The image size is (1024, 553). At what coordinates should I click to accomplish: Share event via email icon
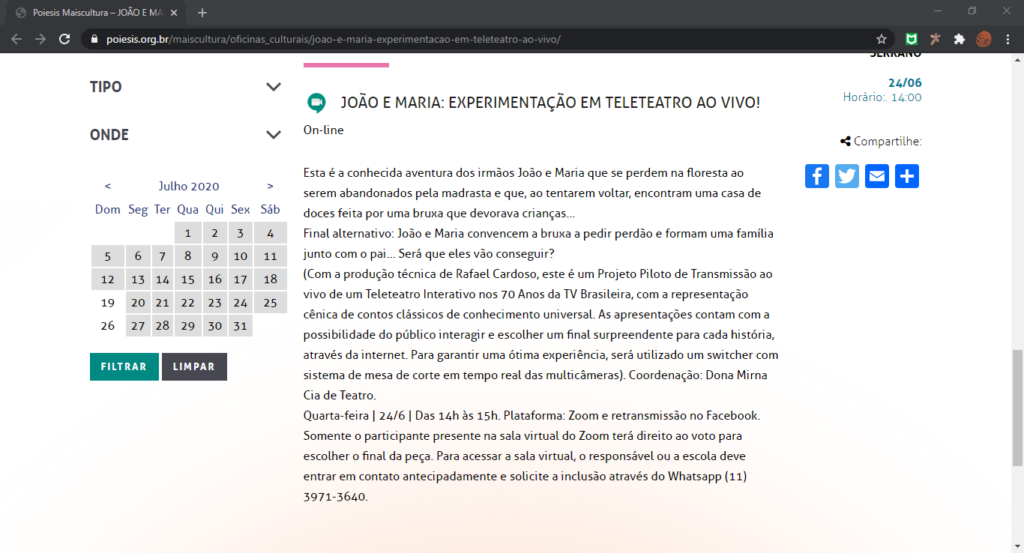876,176
